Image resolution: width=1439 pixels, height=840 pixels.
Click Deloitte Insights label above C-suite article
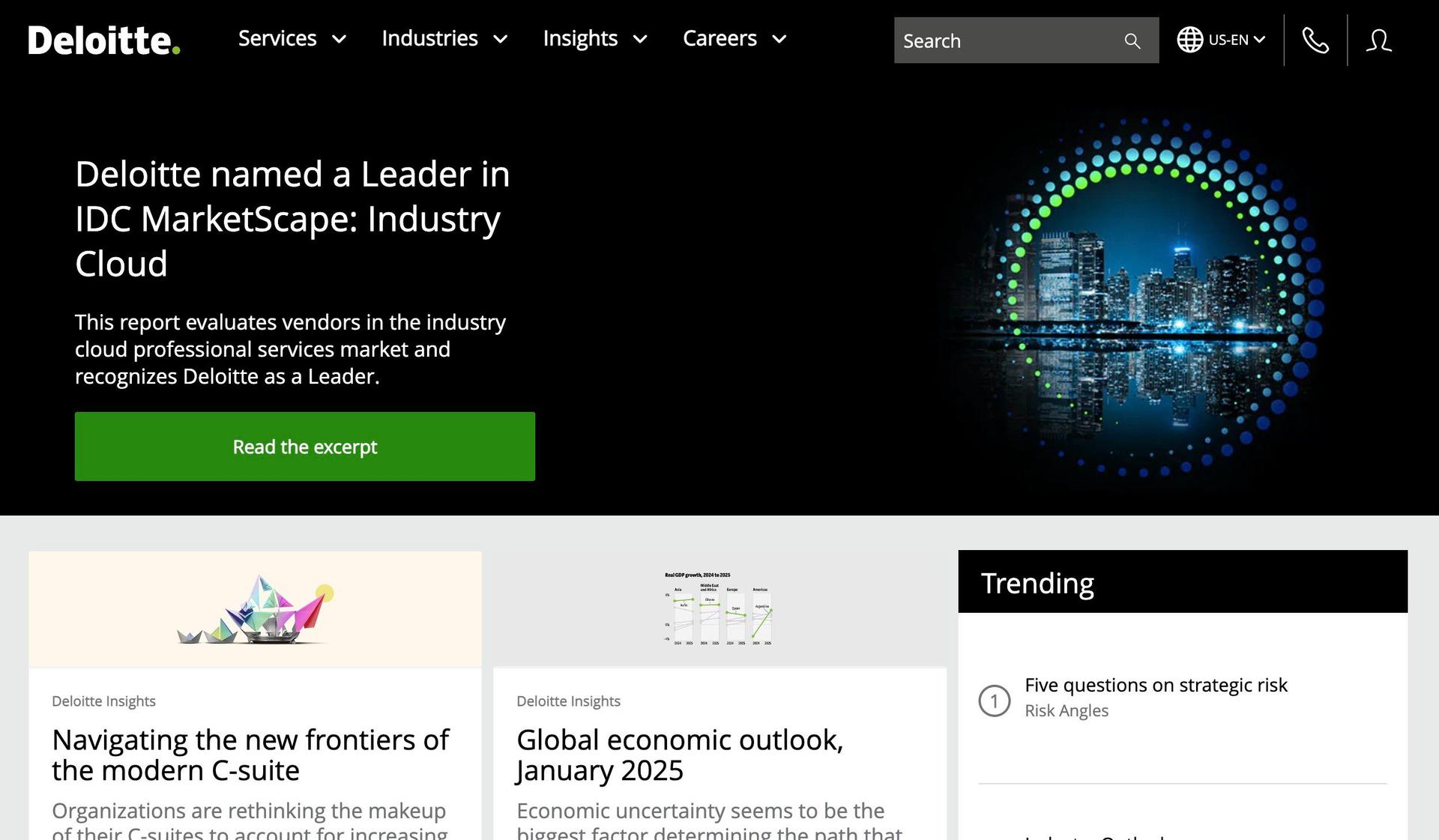[x=103, y=701]
